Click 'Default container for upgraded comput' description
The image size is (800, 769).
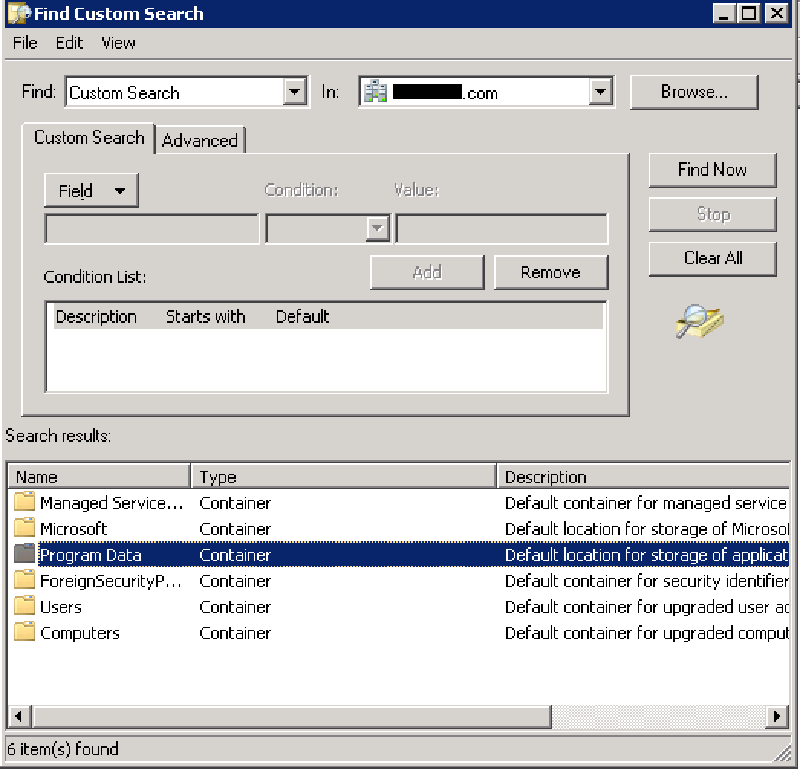coord(646,633)
